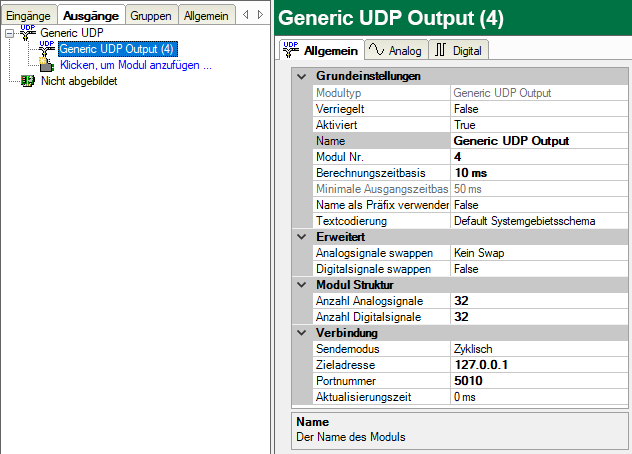Edit the Portnummer value 5010
The height and width of the screenshot is (454, 632).
tap(539, 381)
